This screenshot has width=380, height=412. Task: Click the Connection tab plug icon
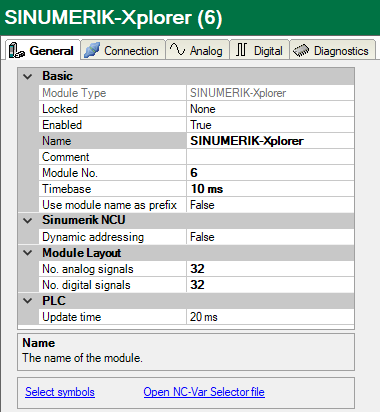92,50
